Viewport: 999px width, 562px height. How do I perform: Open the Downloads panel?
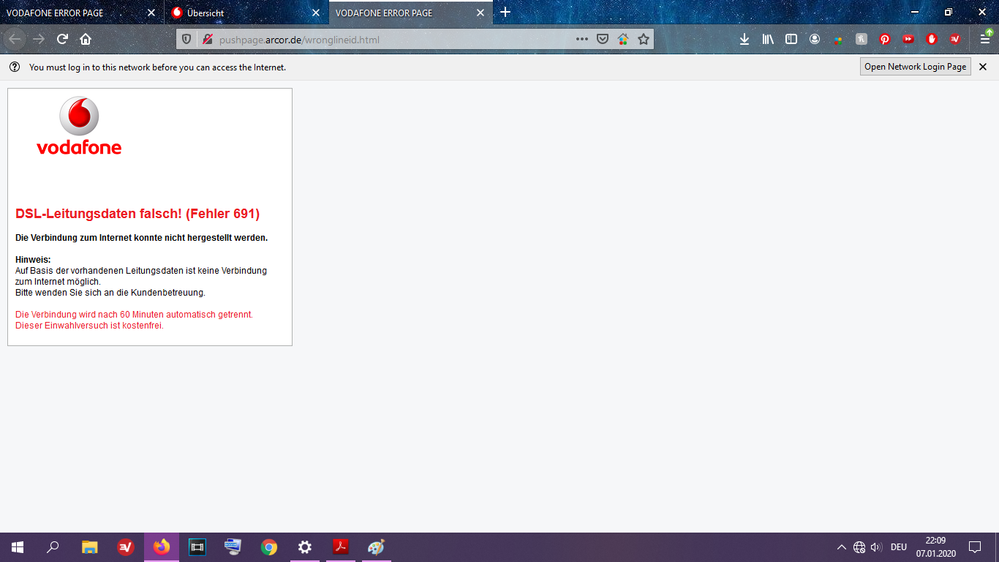[744, 39]
